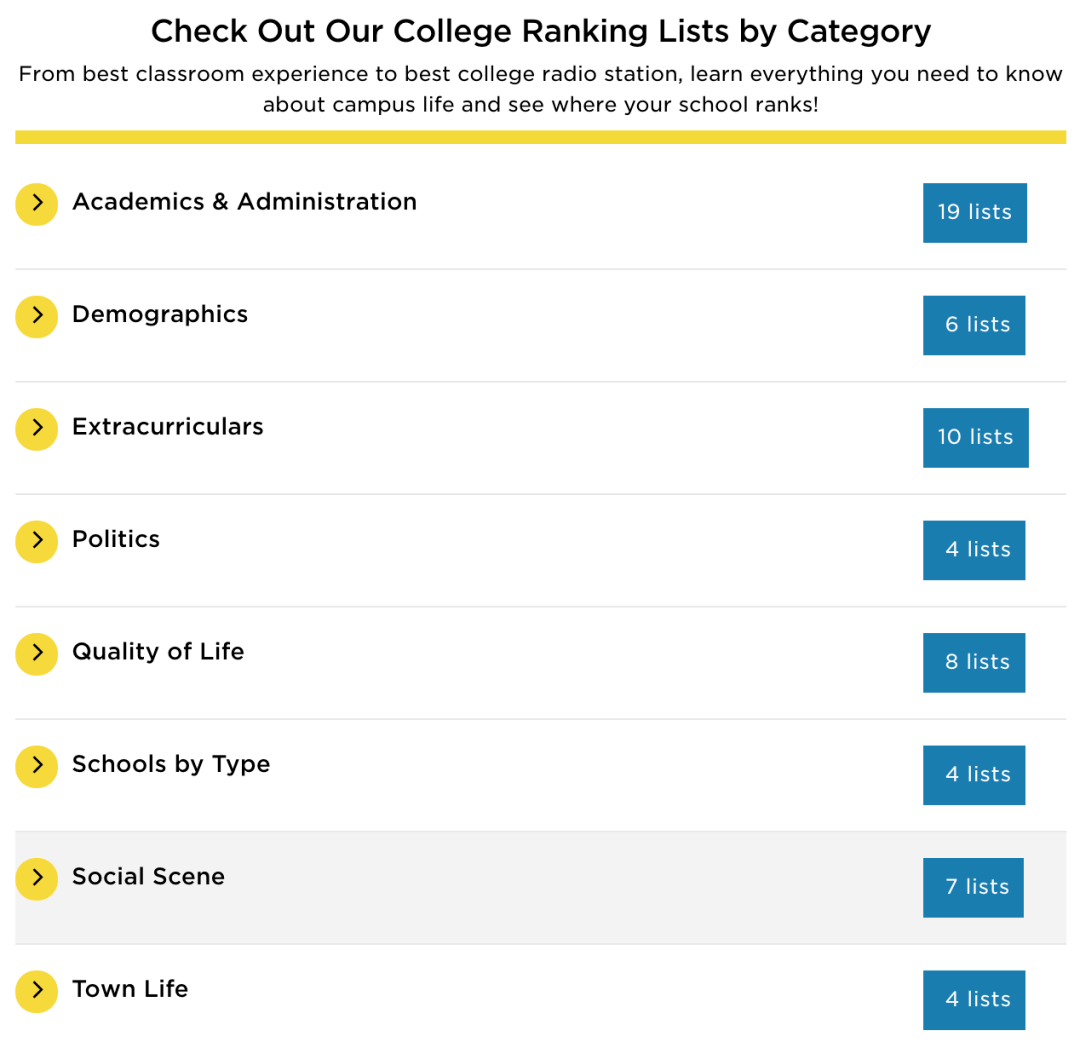Expand the Academics & Administration chevron icon
Image resolution: width=1080 pixels, height=1048 pixels.
pyautogui.click(x=37, y=204)
